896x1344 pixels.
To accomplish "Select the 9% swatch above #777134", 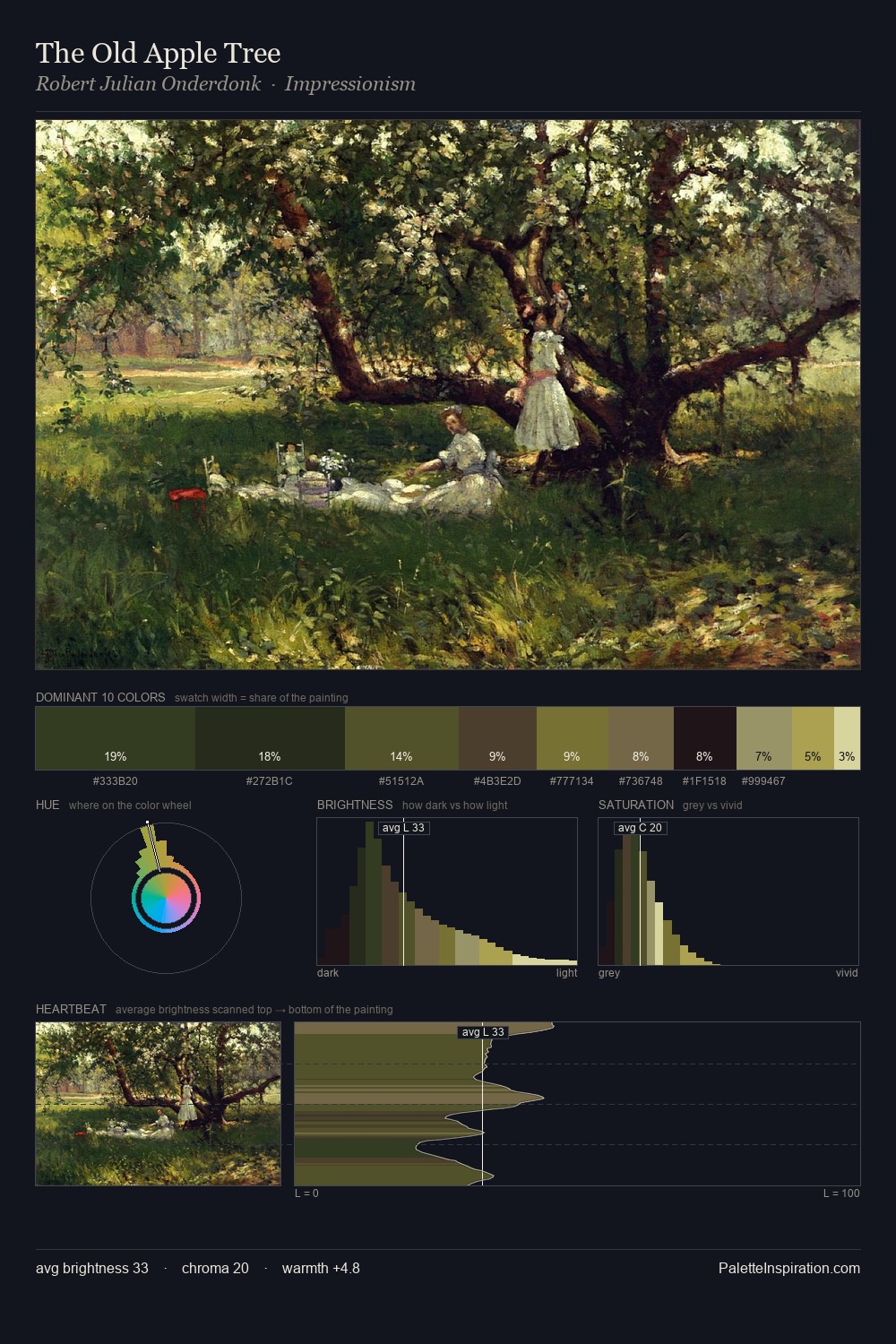I will point(573,738).
